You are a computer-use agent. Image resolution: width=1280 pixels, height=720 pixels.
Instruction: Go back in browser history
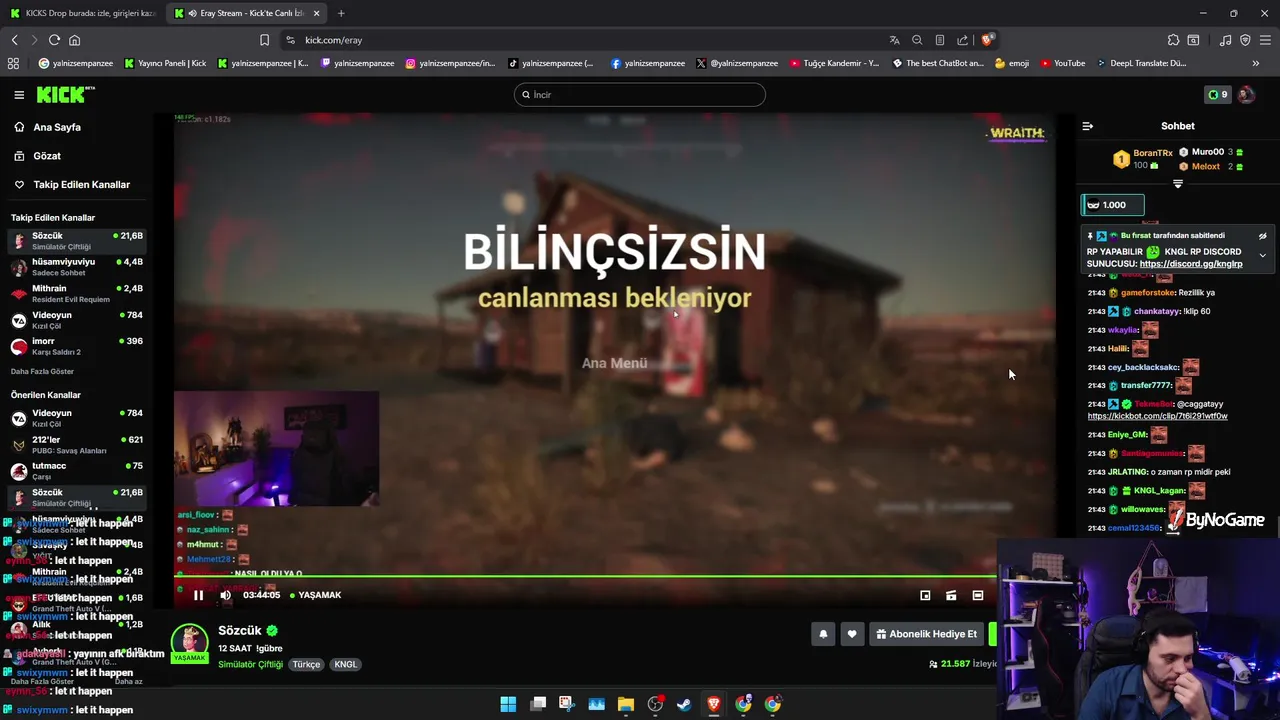tap(14, 40)
